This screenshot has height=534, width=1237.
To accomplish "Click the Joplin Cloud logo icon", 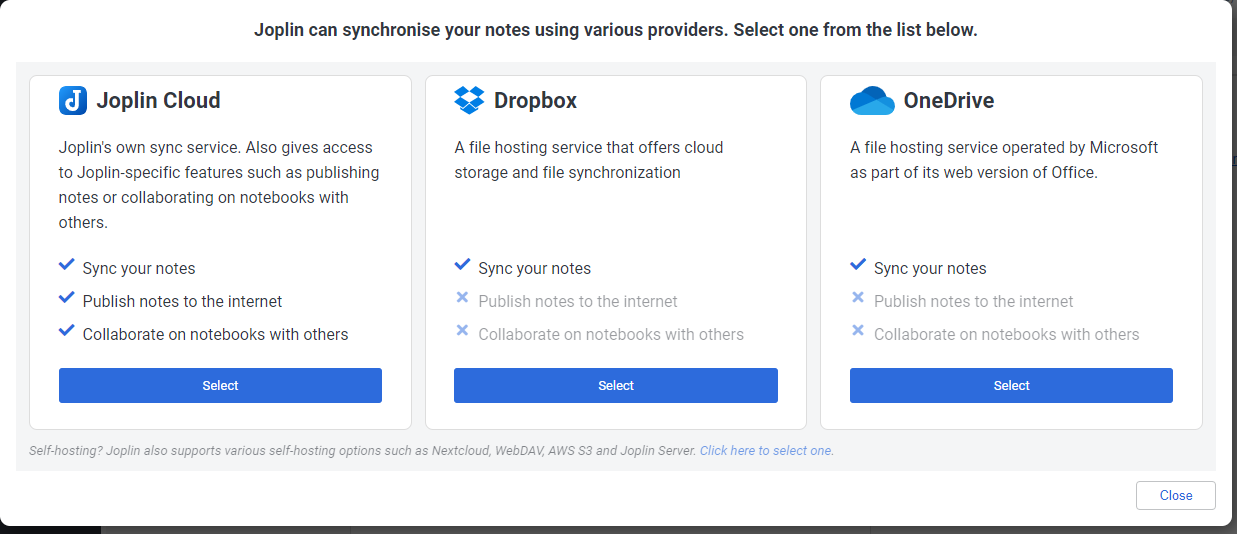I will coord(73,100).
